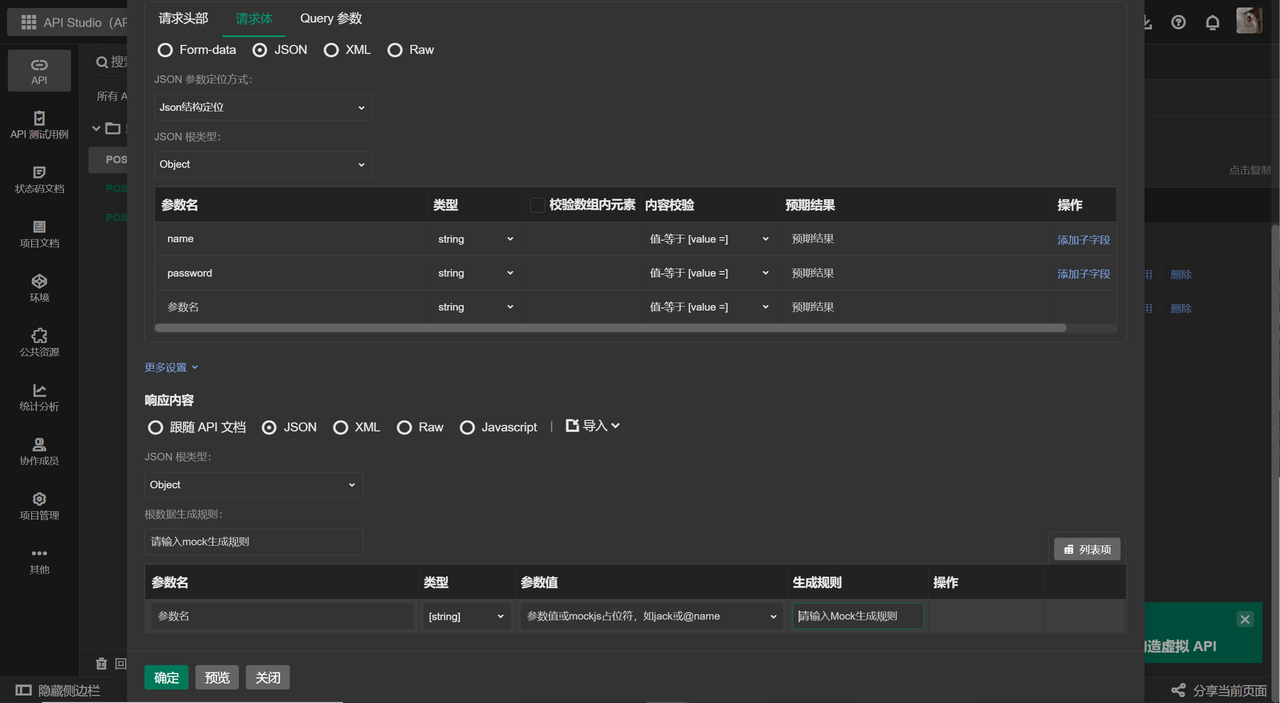The image size is (1280, 703).
Task: Click 分享当前页面 share icon
Action: [x=1178, y=691]
